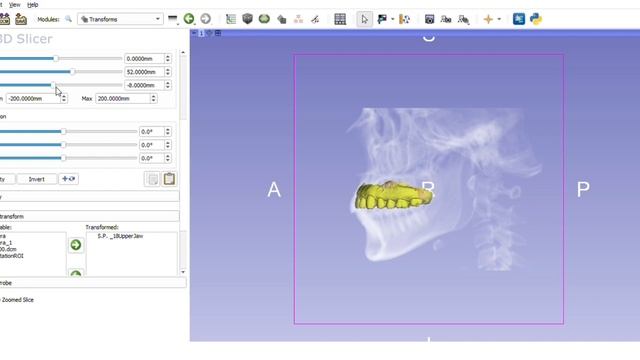Click stepper arrows on the 0.0000mm field
This screenshot has height=360, width=640.
168,59
